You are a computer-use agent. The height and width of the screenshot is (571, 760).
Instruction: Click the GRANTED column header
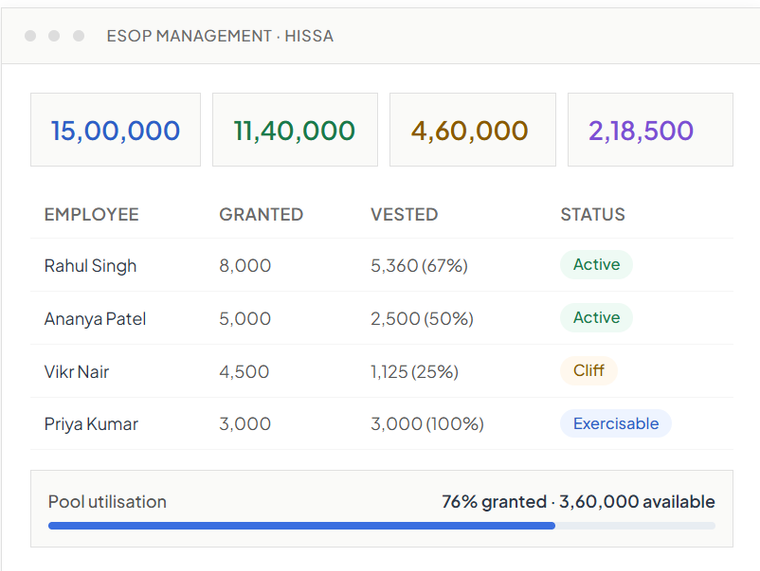tap(261, 214)
